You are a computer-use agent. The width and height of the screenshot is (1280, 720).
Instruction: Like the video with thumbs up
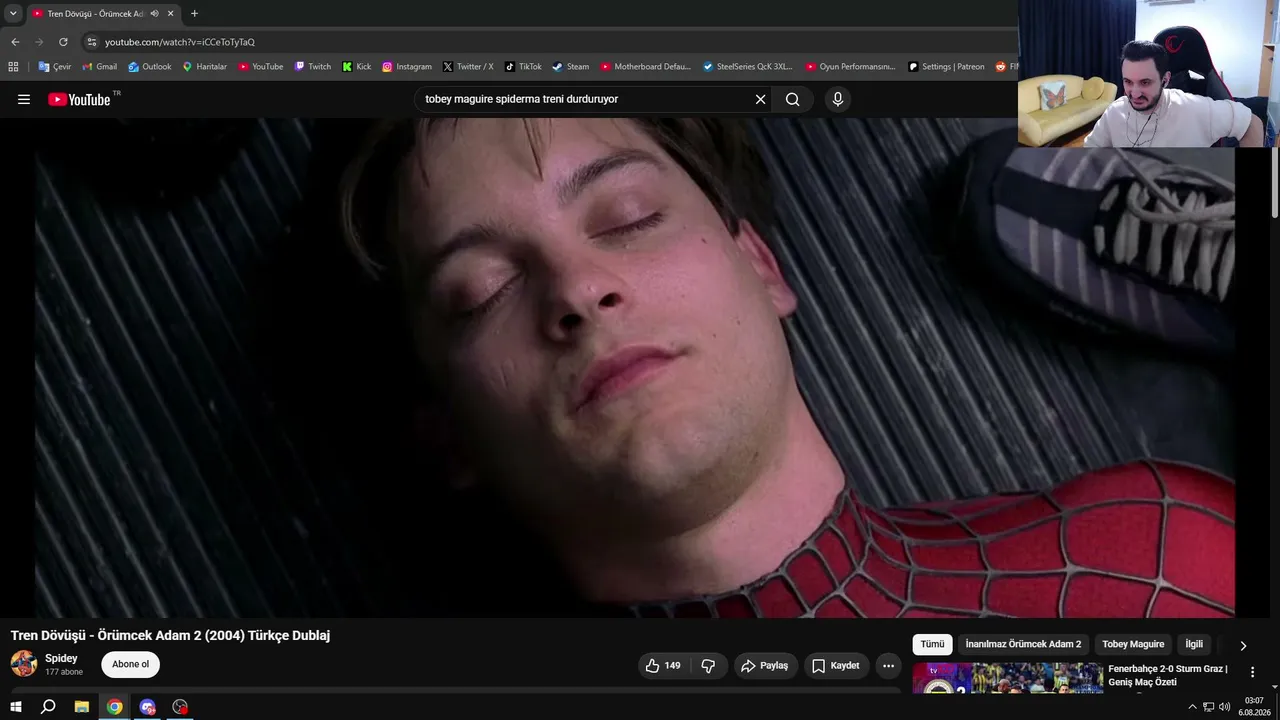(x=663, y=665)
